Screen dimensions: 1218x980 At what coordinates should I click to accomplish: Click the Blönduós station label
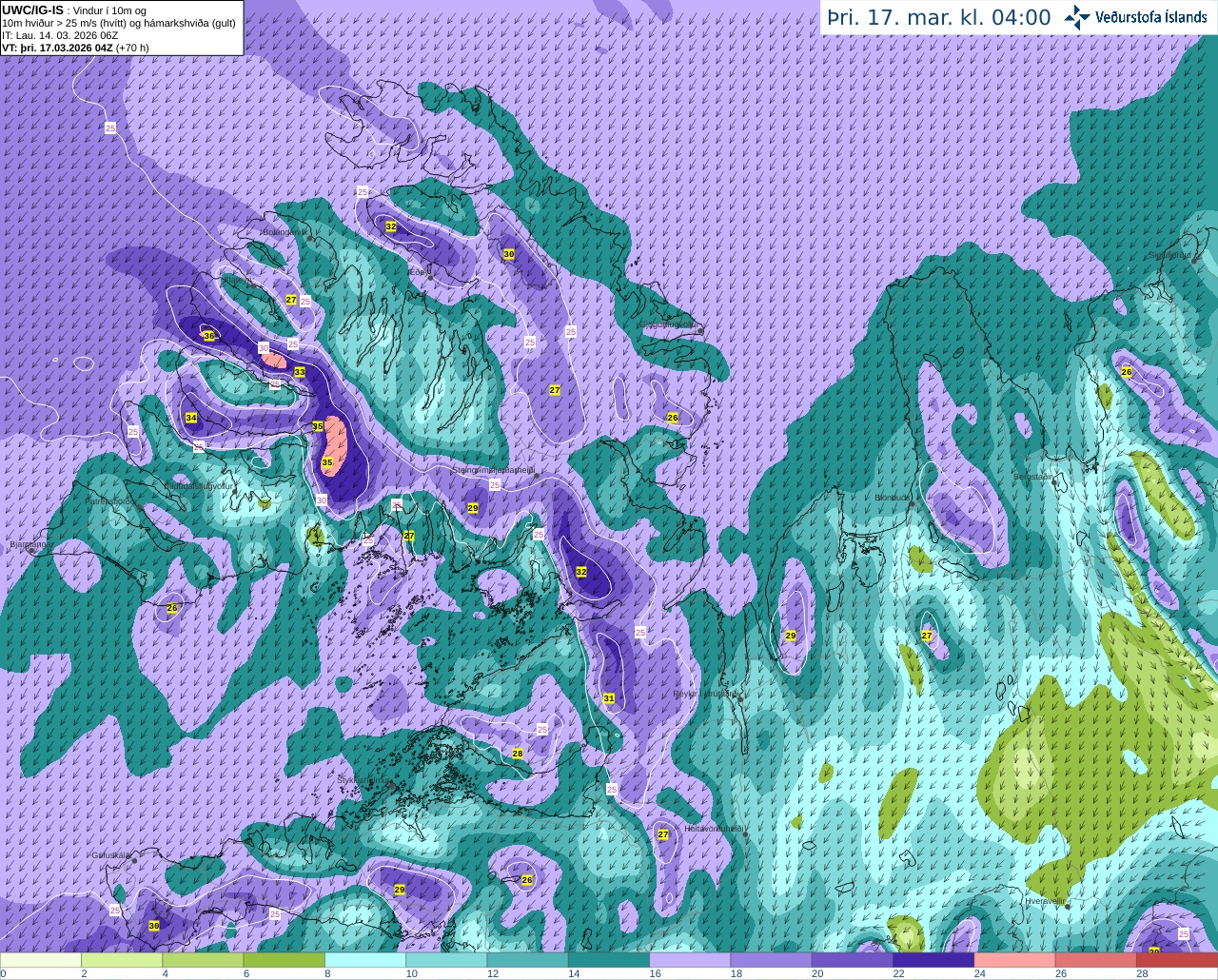point(893,497)
